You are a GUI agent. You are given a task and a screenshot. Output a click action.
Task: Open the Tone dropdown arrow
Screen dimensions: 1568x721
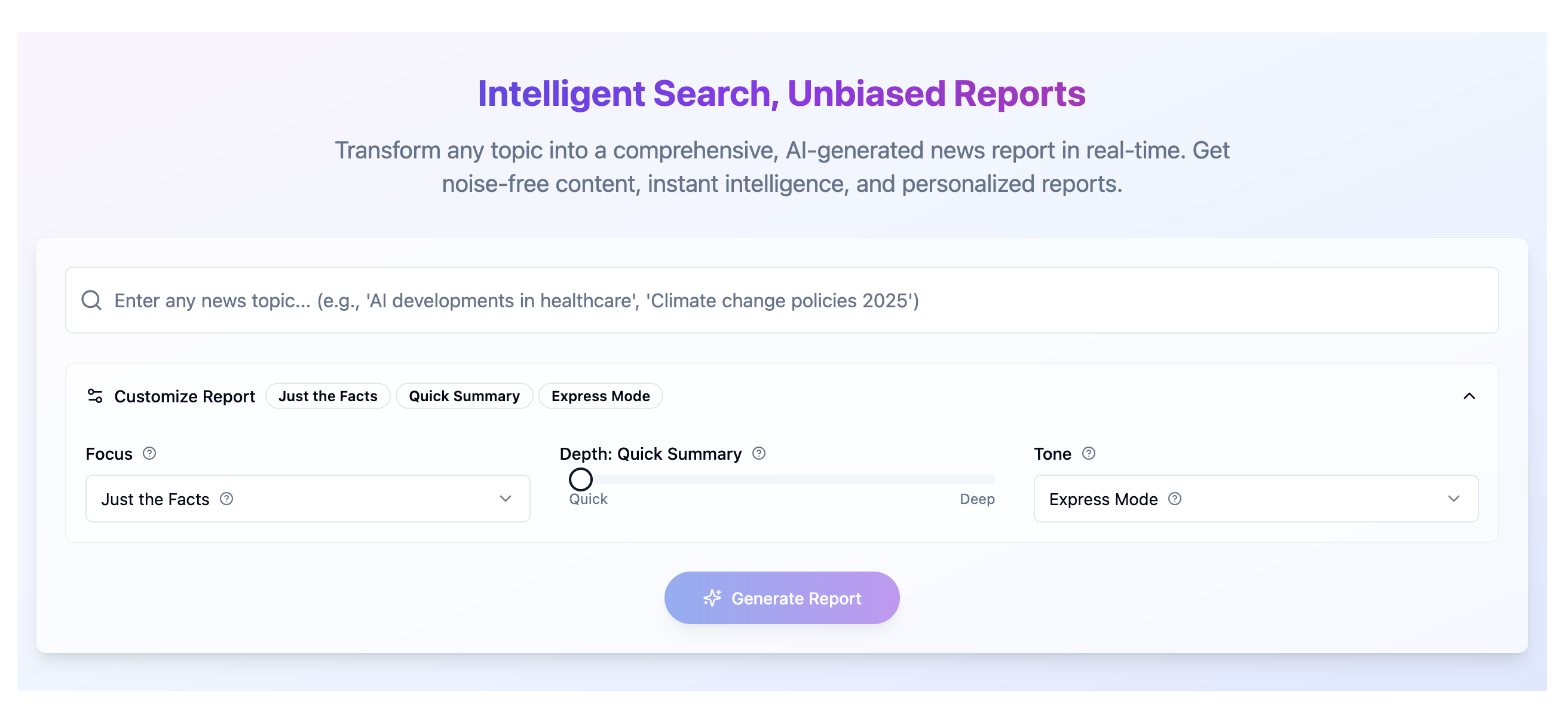1453,499
